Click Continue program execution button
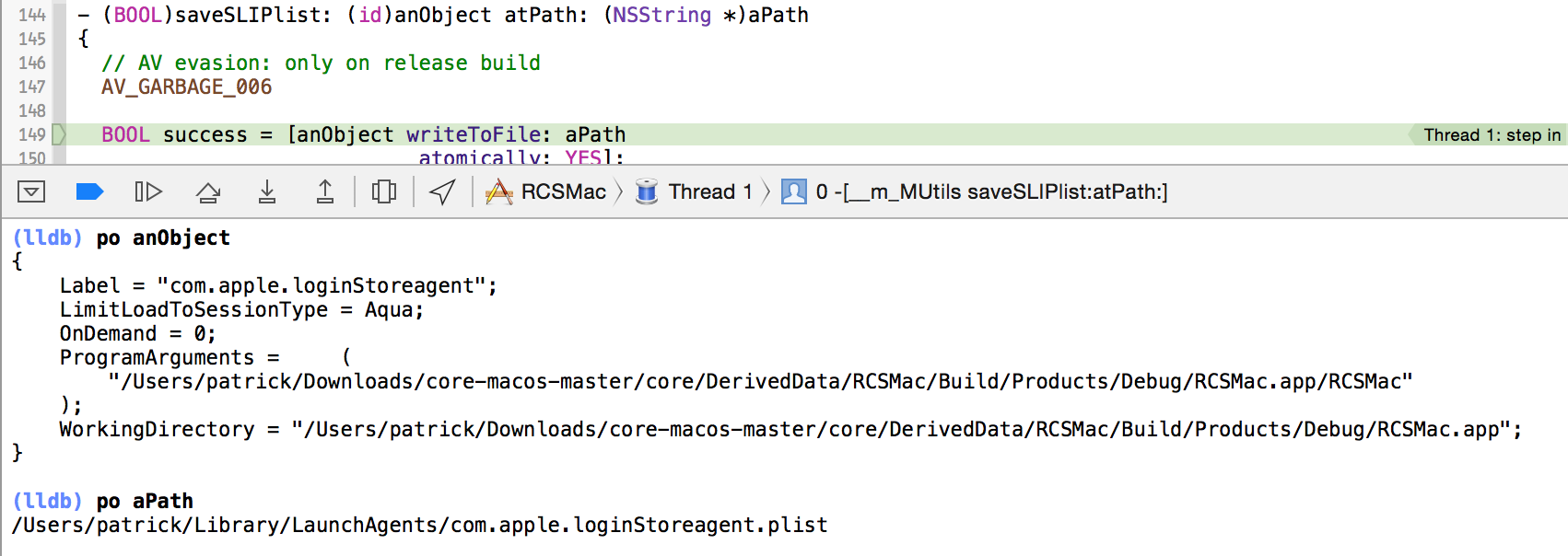The image size is (1568, 556). pos(148,191)
